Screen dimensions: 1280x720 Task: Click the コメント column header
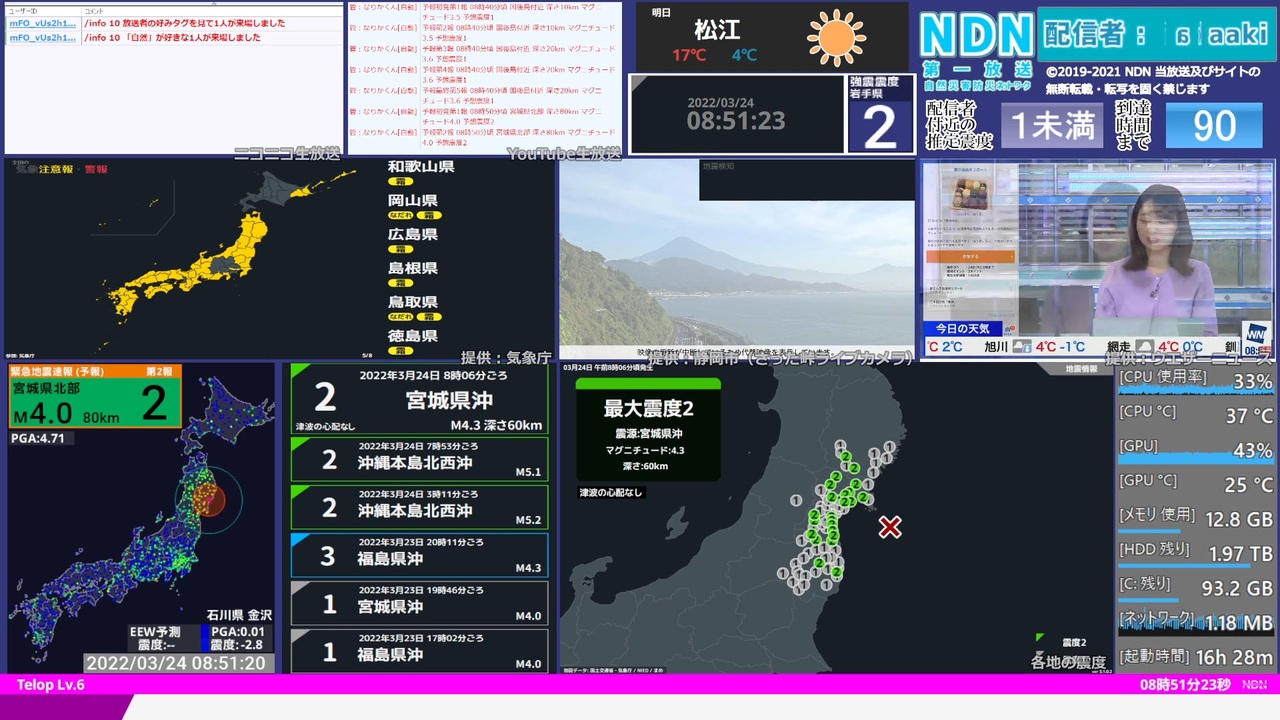(x=93, y=10)
